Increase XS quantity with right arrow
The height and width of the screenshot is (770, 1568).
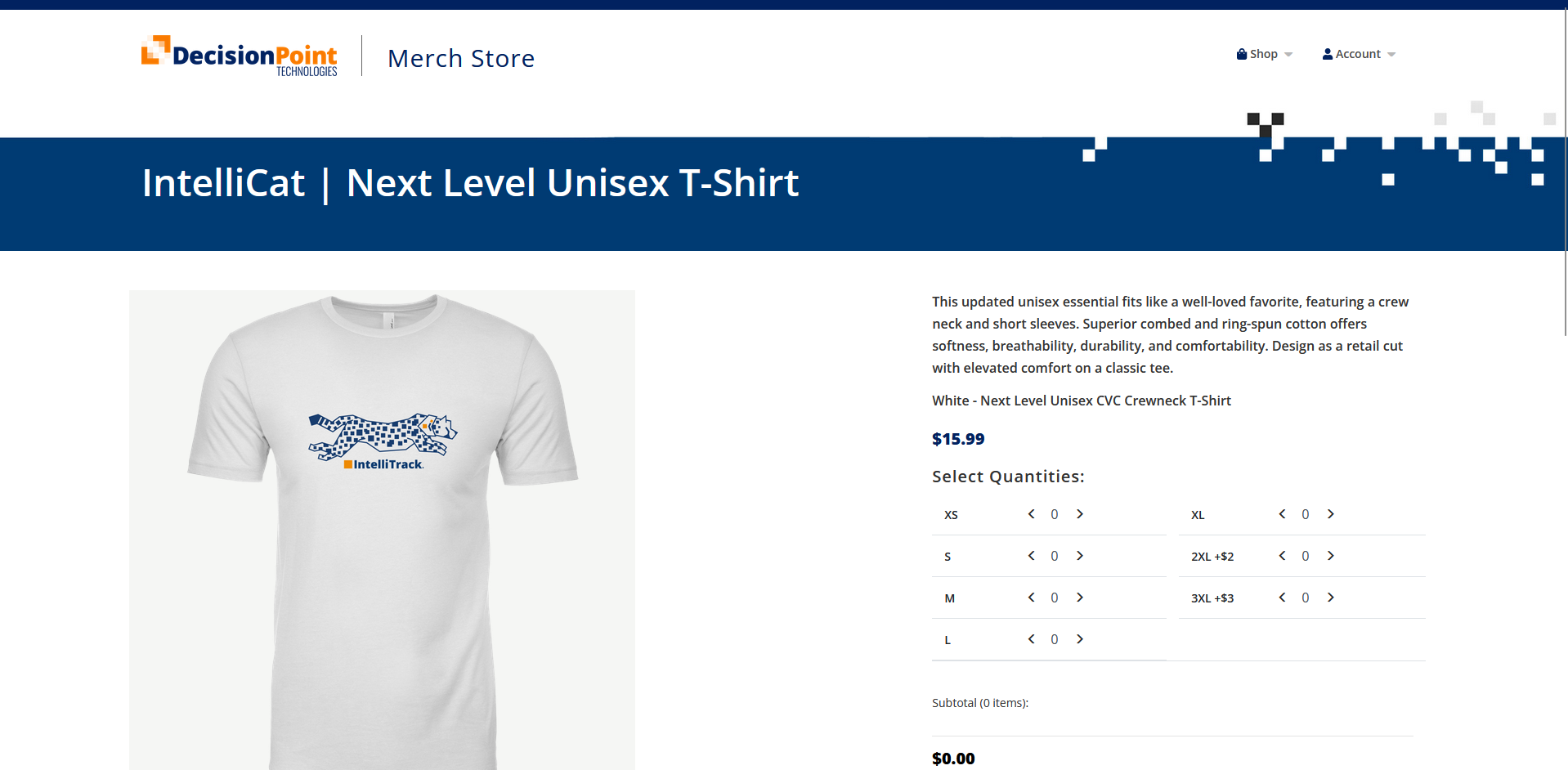click(1080, 514)
